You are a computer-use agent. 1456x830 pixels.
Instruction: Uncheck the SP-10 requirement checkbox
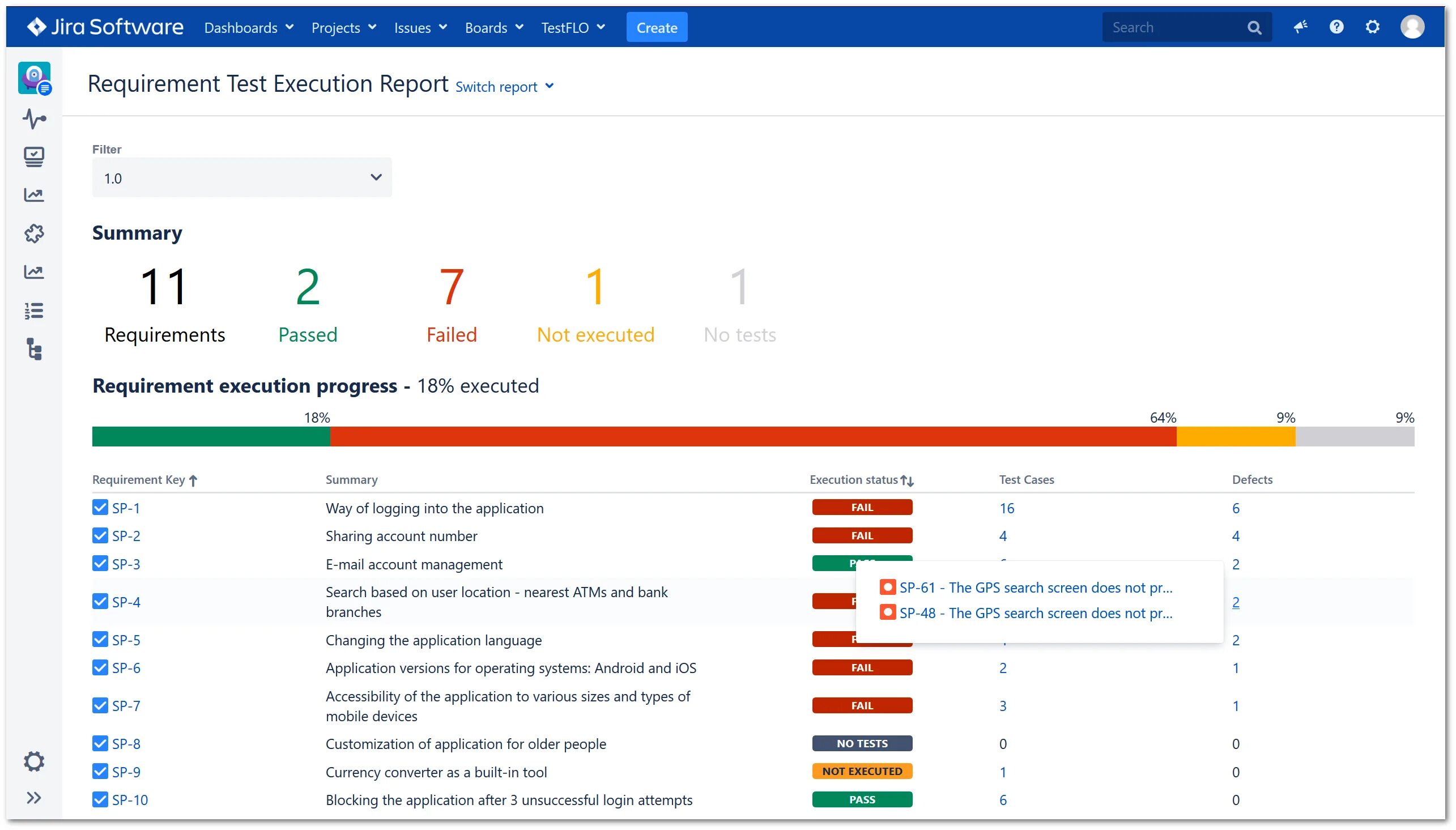pyautogui.click(x=100, y=799)
